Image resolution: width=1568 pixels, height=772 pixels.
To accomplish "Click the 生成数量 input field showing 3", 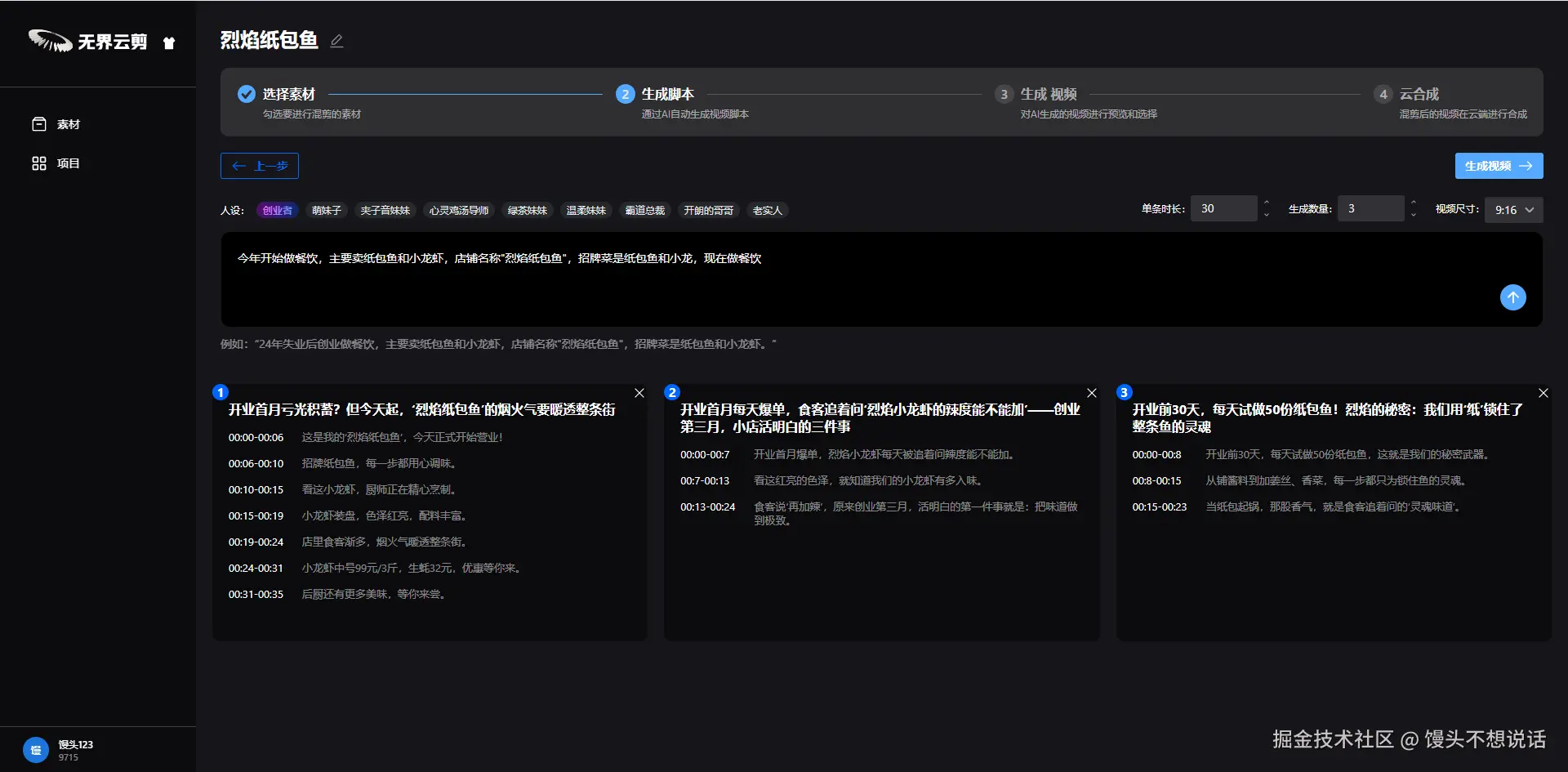I will click(1371, 208).
